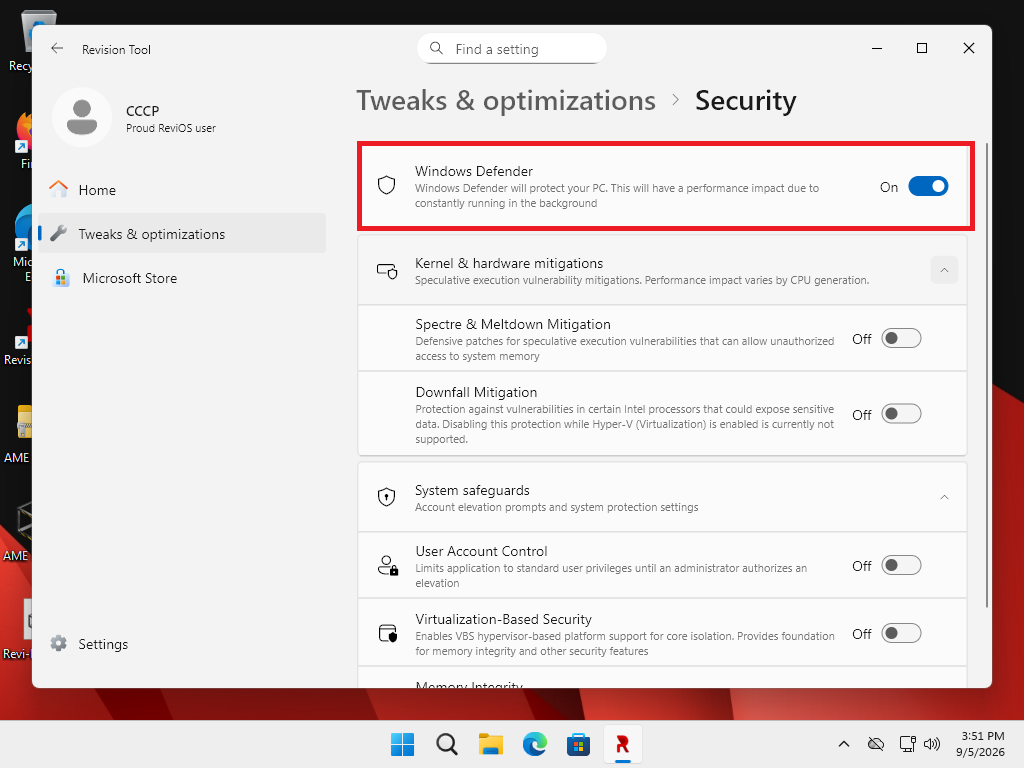Enable Virtualization-Based Security toggle
The image size is (1024, 768).
[901, 633]
